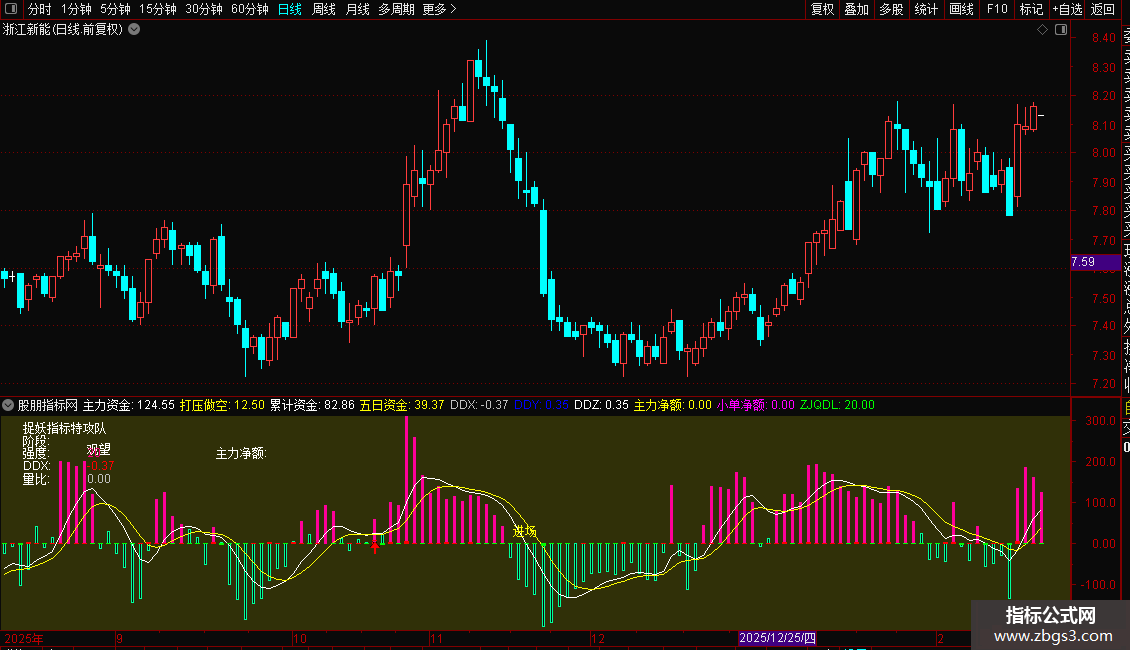Click the 2025年 label on the time axis
The height and width of the screenshot is (650, 1130).
(x=24, y=638)
